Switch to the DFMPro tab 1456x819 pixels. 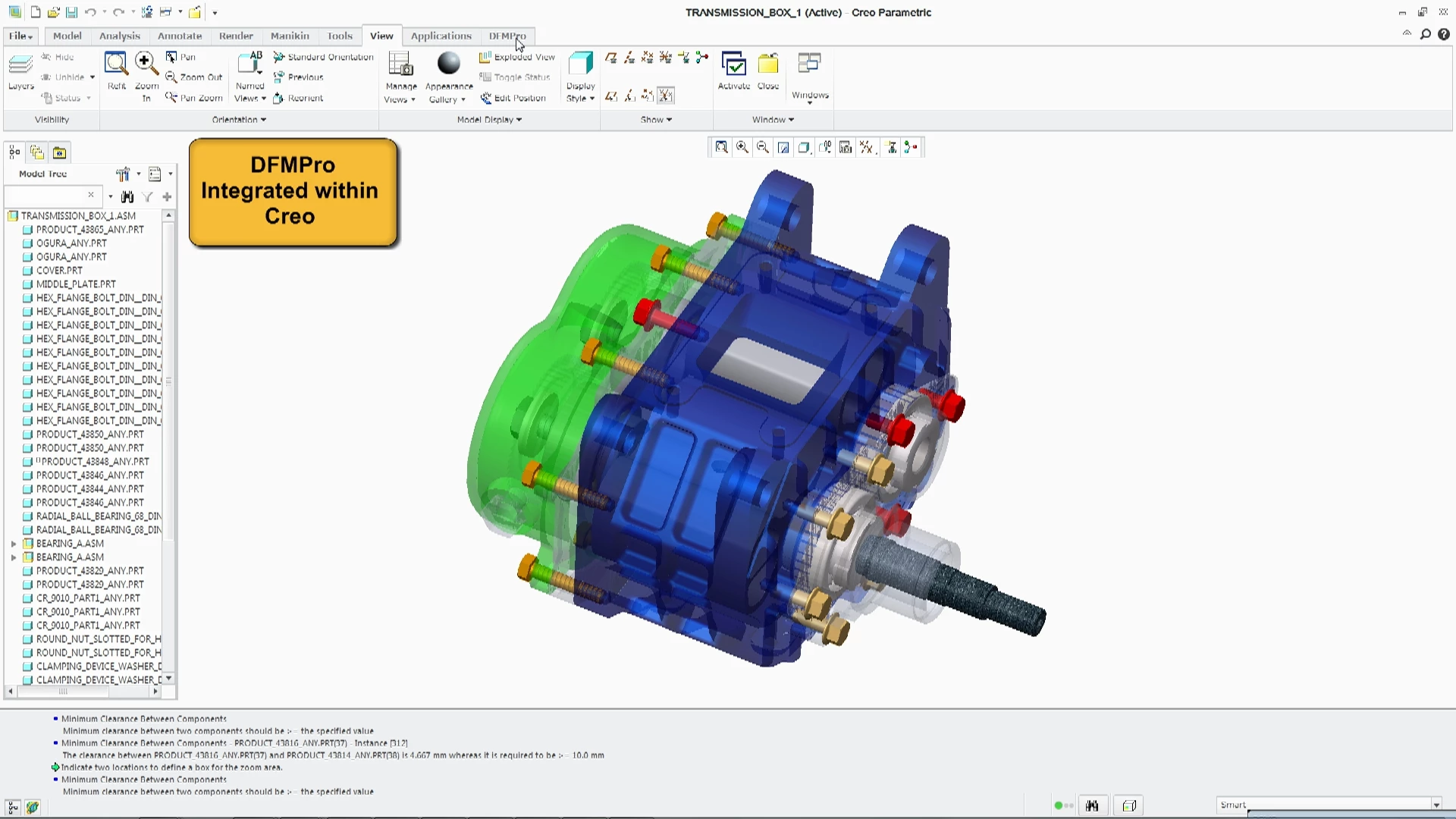tap(507, 36)
